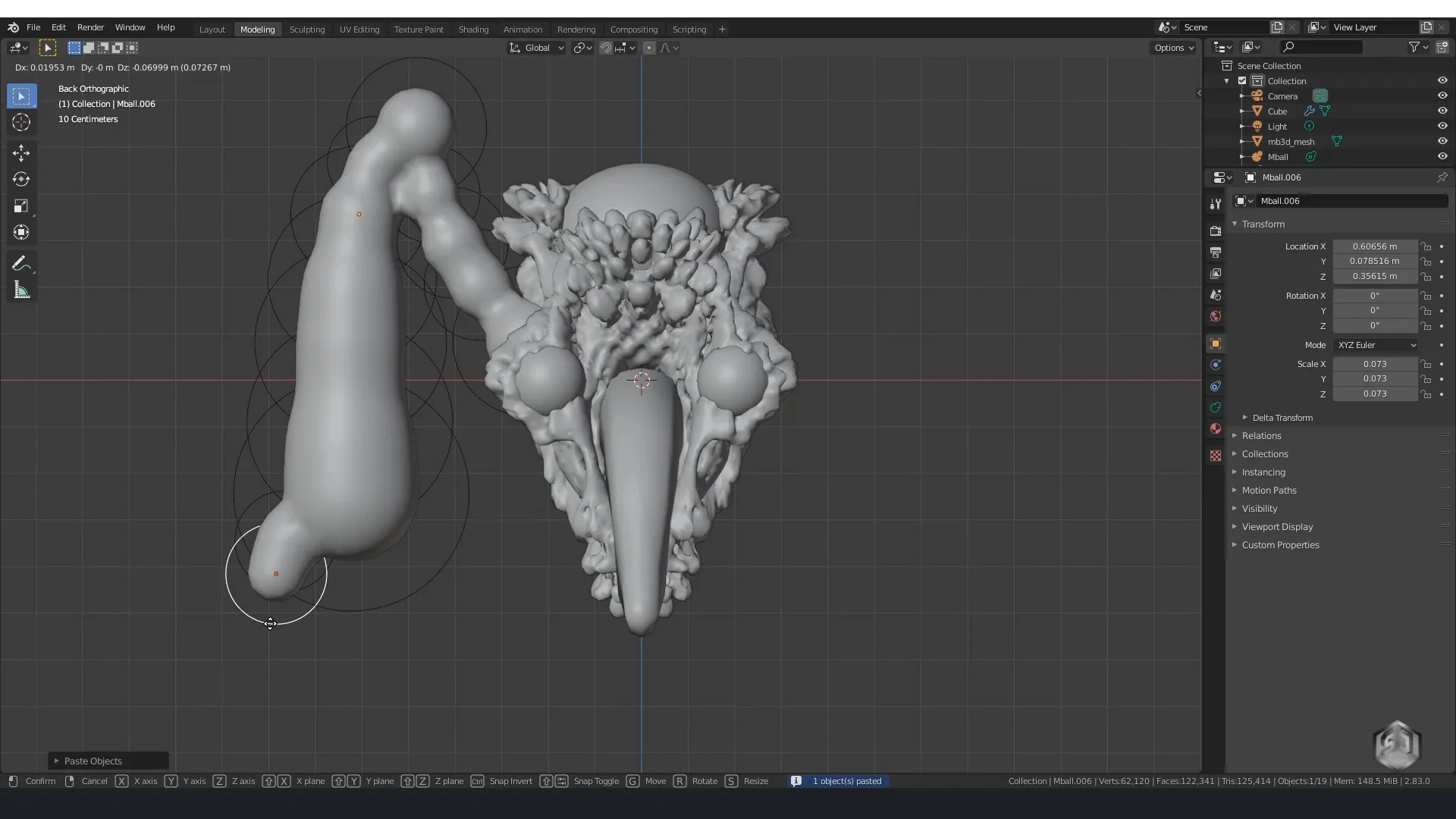Create new collection in outliner header
This screenshot has width=1456, height=819.
click(x=1442, y=47)
